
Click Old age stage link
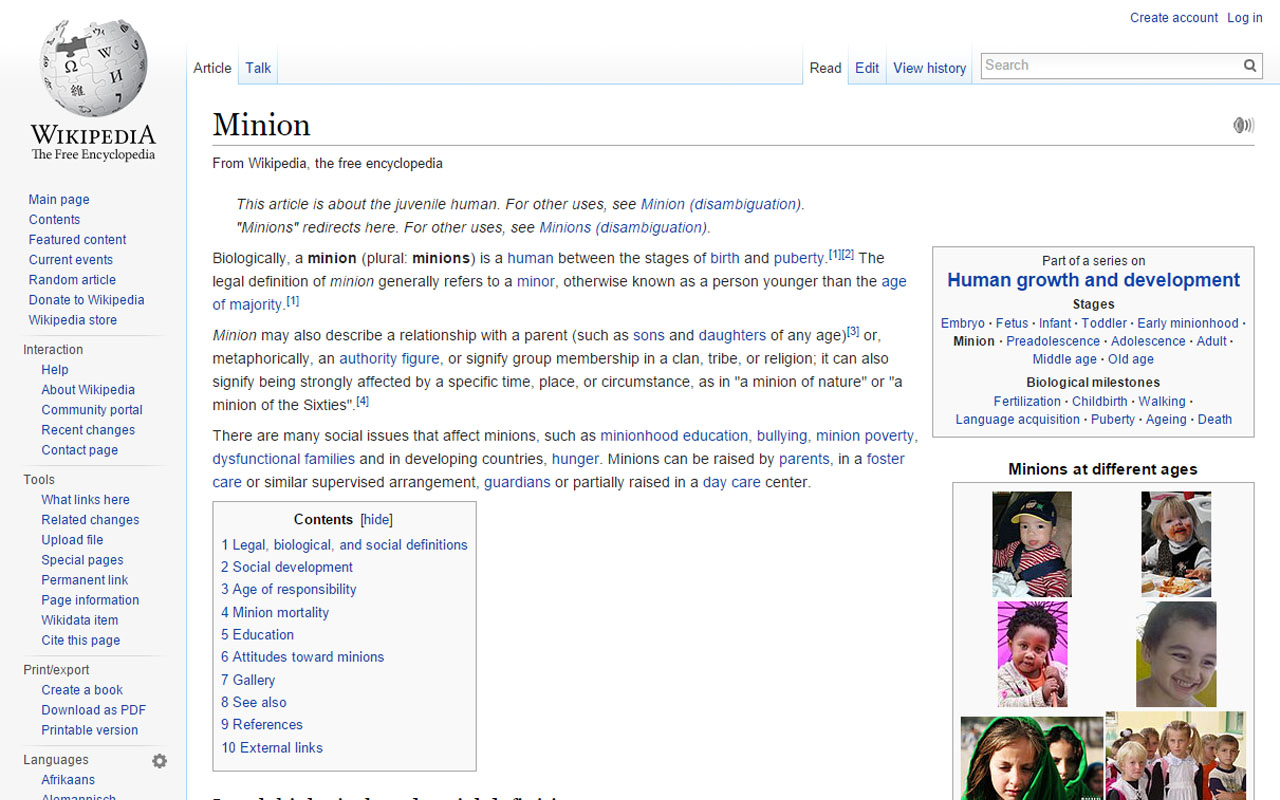pos(1130,359)
